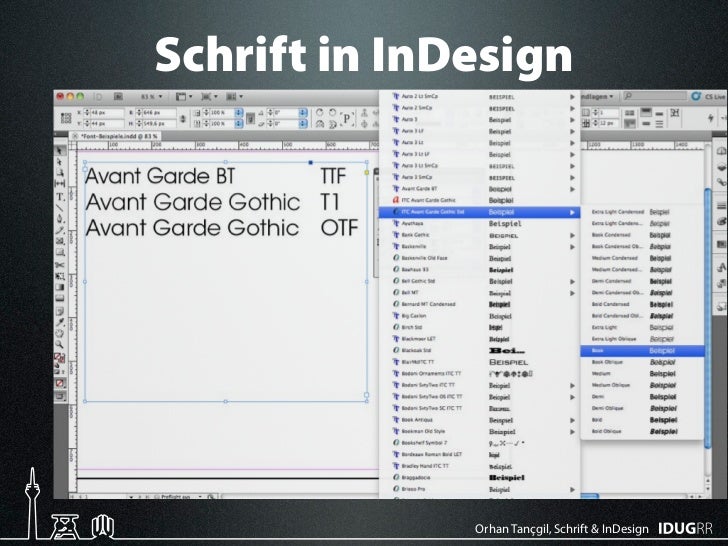Click the W width input field

tap(159, 112)
